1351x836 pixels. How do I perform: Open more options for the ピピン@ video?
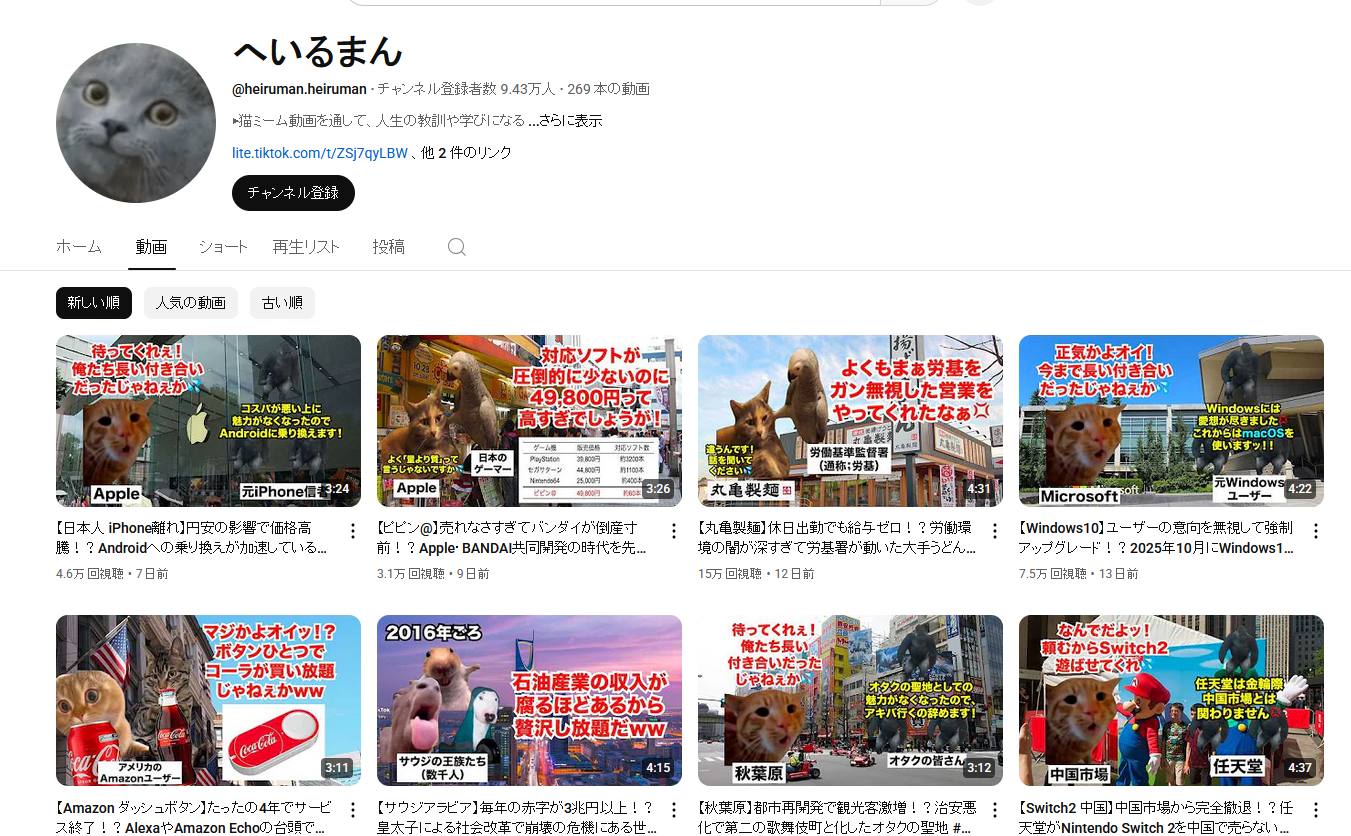coord(673,531)
